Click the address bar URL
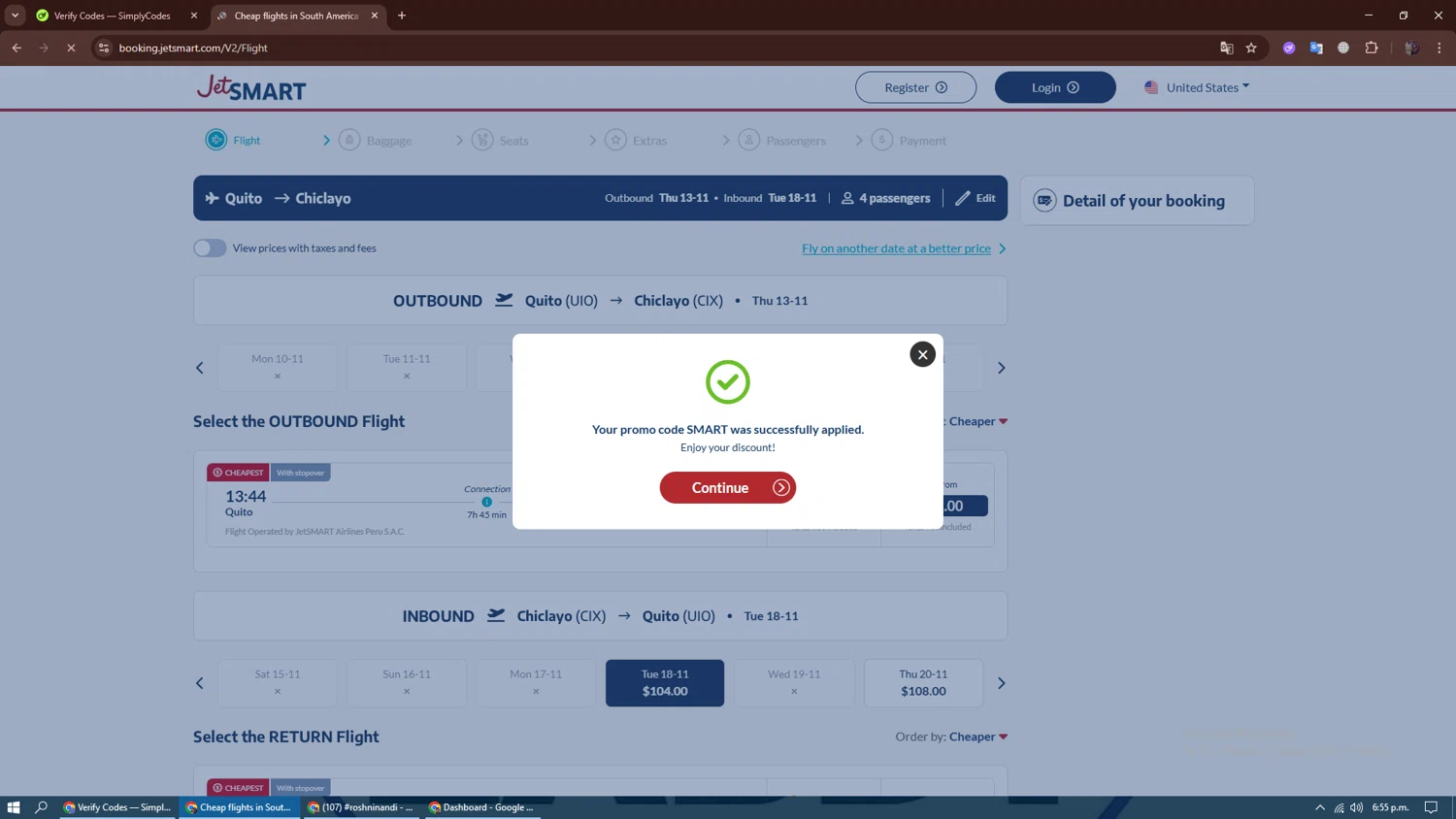Screen dimensions: 1456x819 tap(193, 48)
